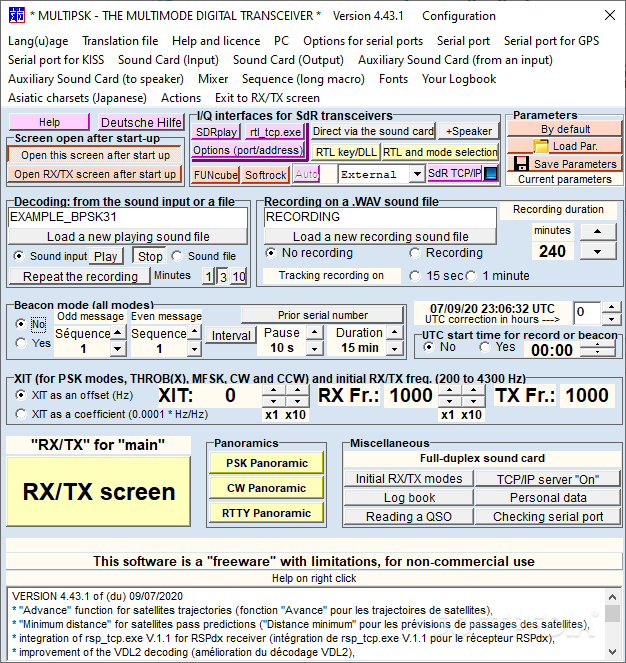The width and height of the screenshot is (626, 663).
Task: Select Sound file radio button
Action: (177, 256)
